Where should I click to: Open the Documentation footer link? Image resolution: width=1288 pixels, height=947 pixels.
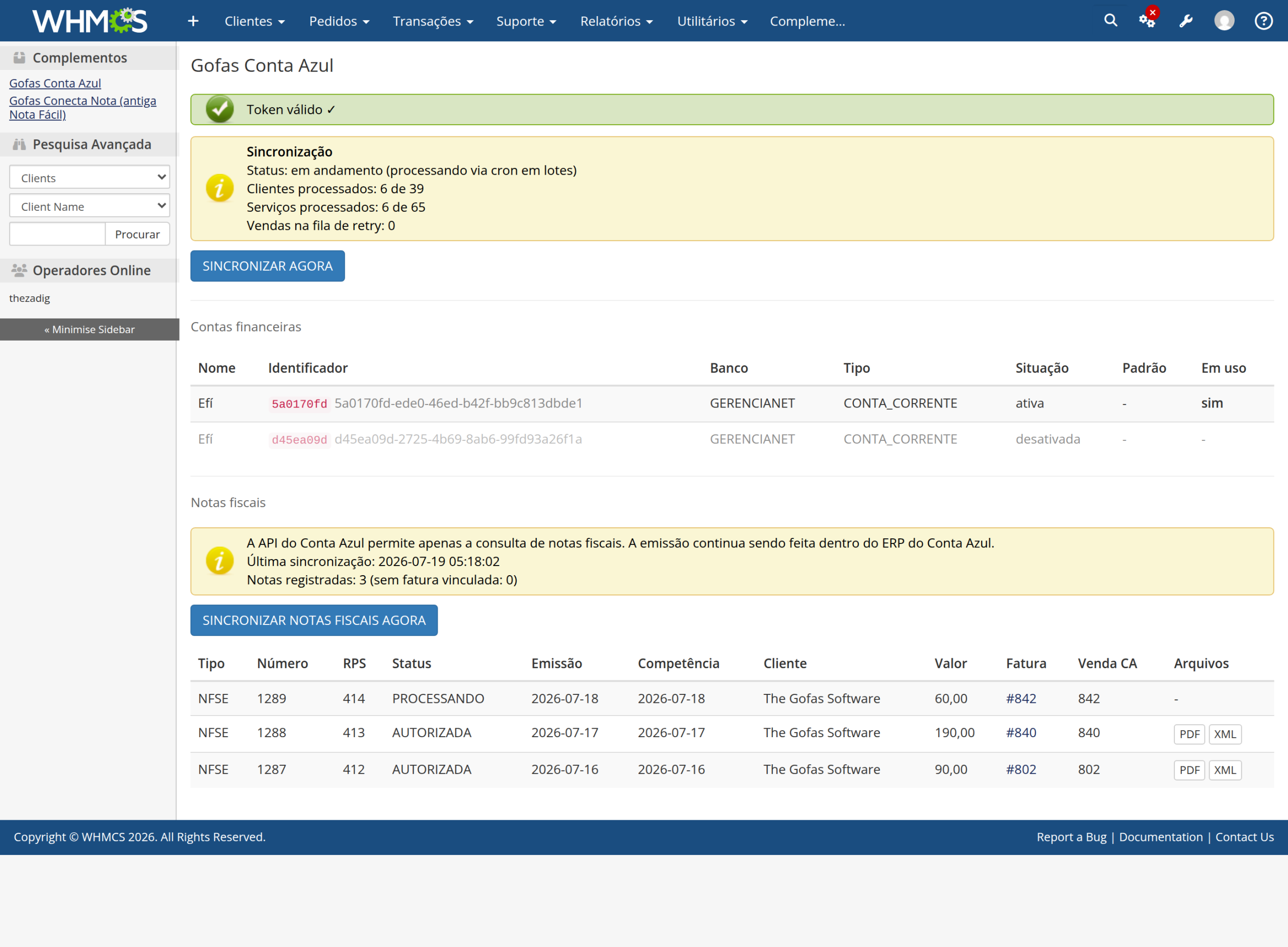click(1161, 837)
